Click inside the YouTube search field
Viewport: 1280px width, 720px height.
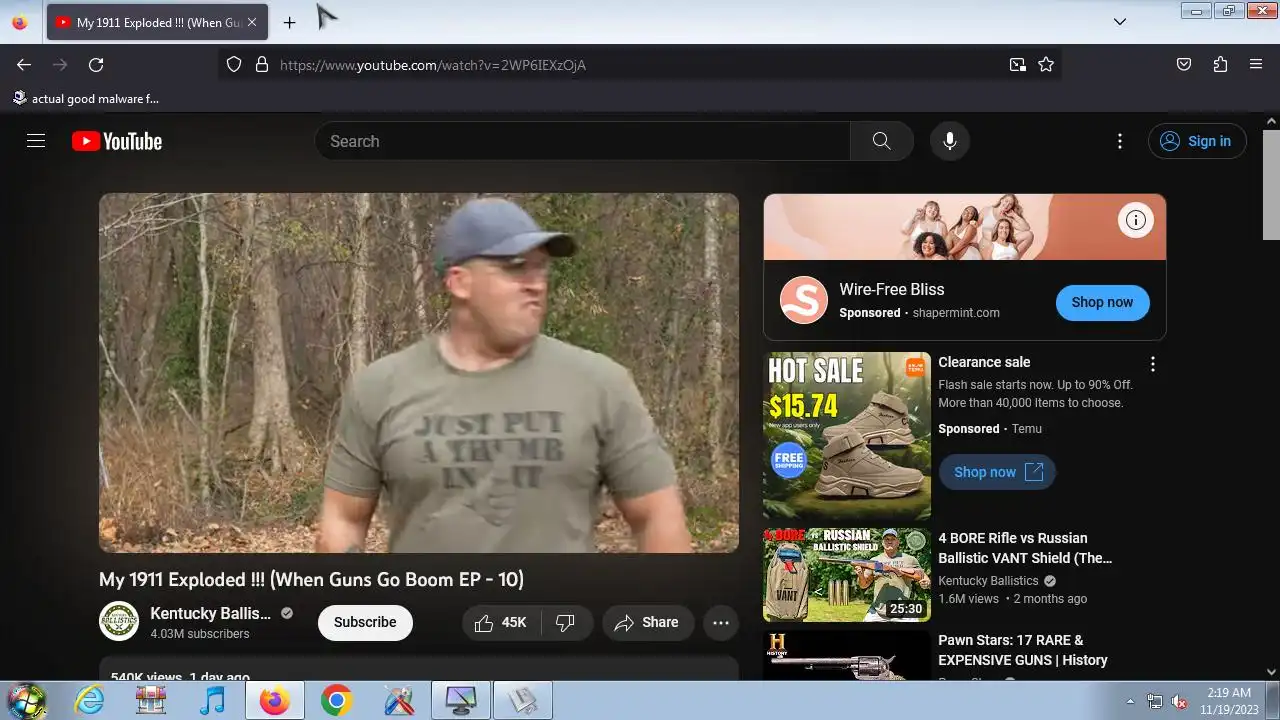pyautogui.click(x=583, y=141)
